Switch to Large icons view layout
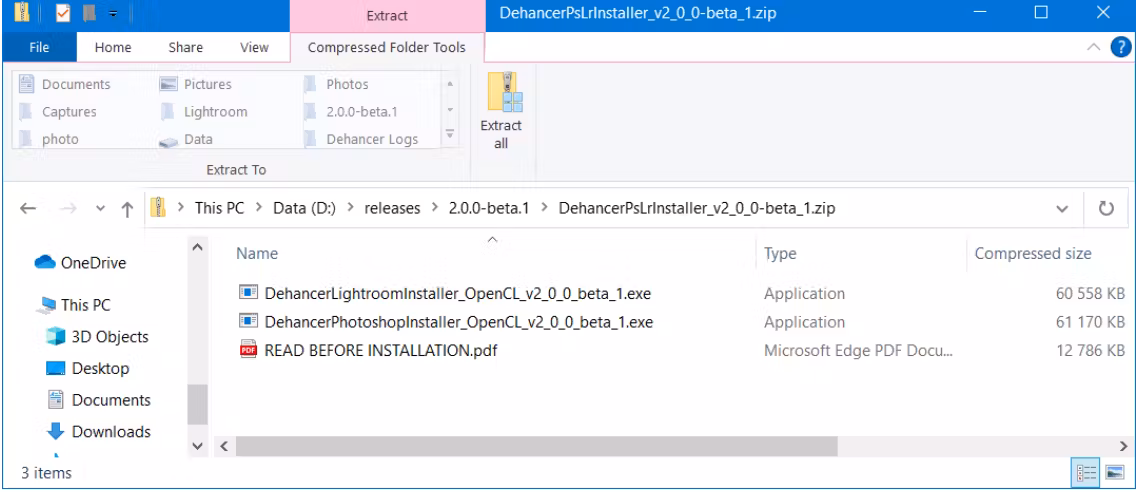This screenshot has height=492, width=1140. coord(1115,473)
